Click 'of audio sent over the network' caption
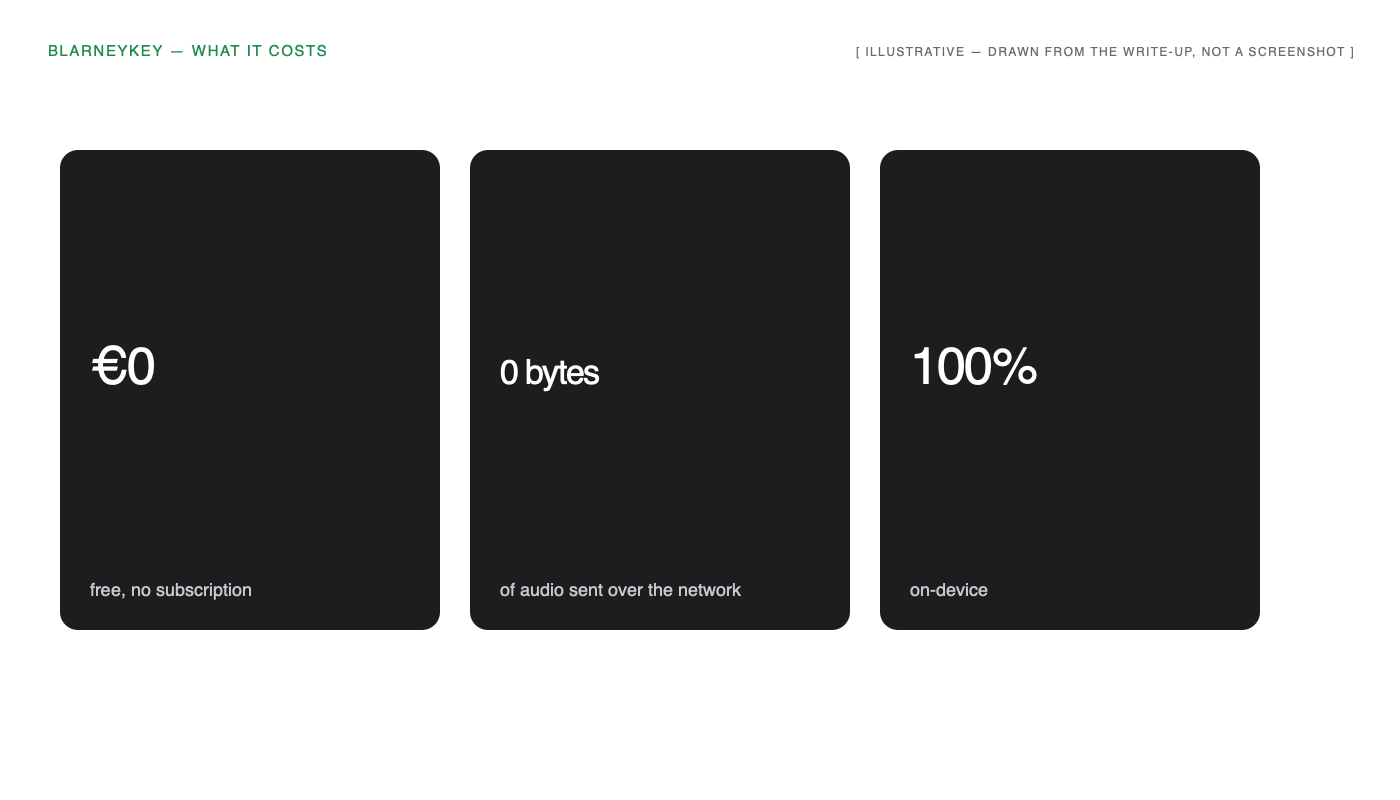 (x=620, y=590)
